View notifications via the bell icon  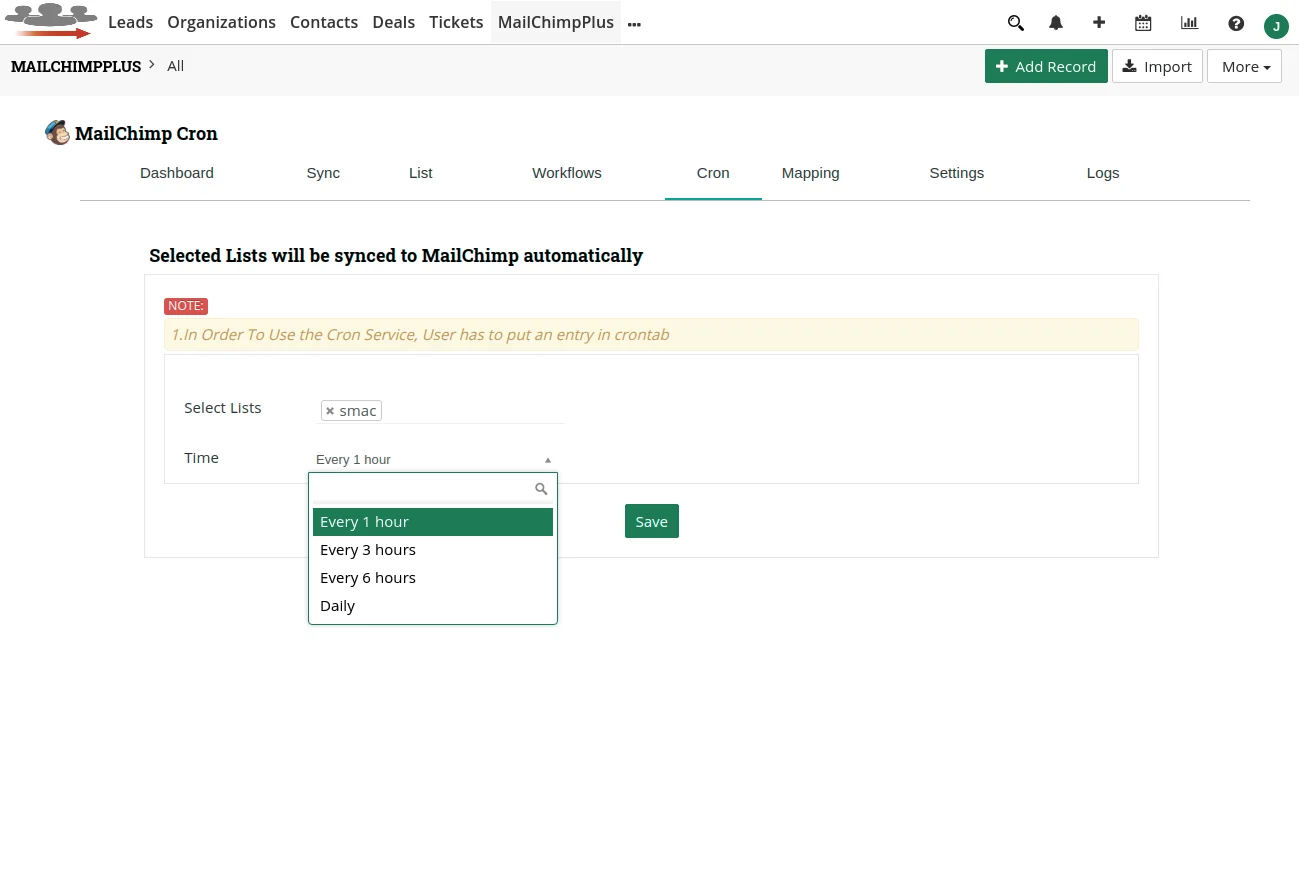pos(1056,22)
